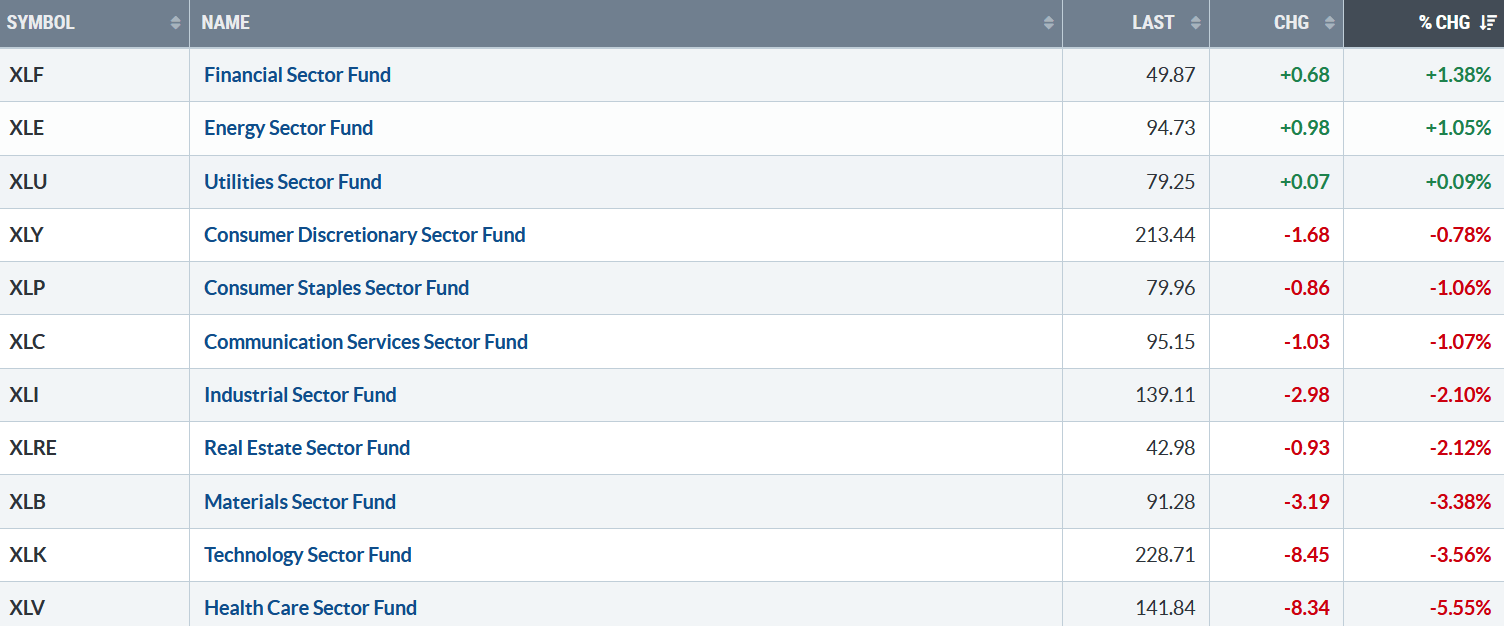This screenshot has width=1504, height=626.
Task: Click the -0.78% percent change
Action: [1460, 235]
